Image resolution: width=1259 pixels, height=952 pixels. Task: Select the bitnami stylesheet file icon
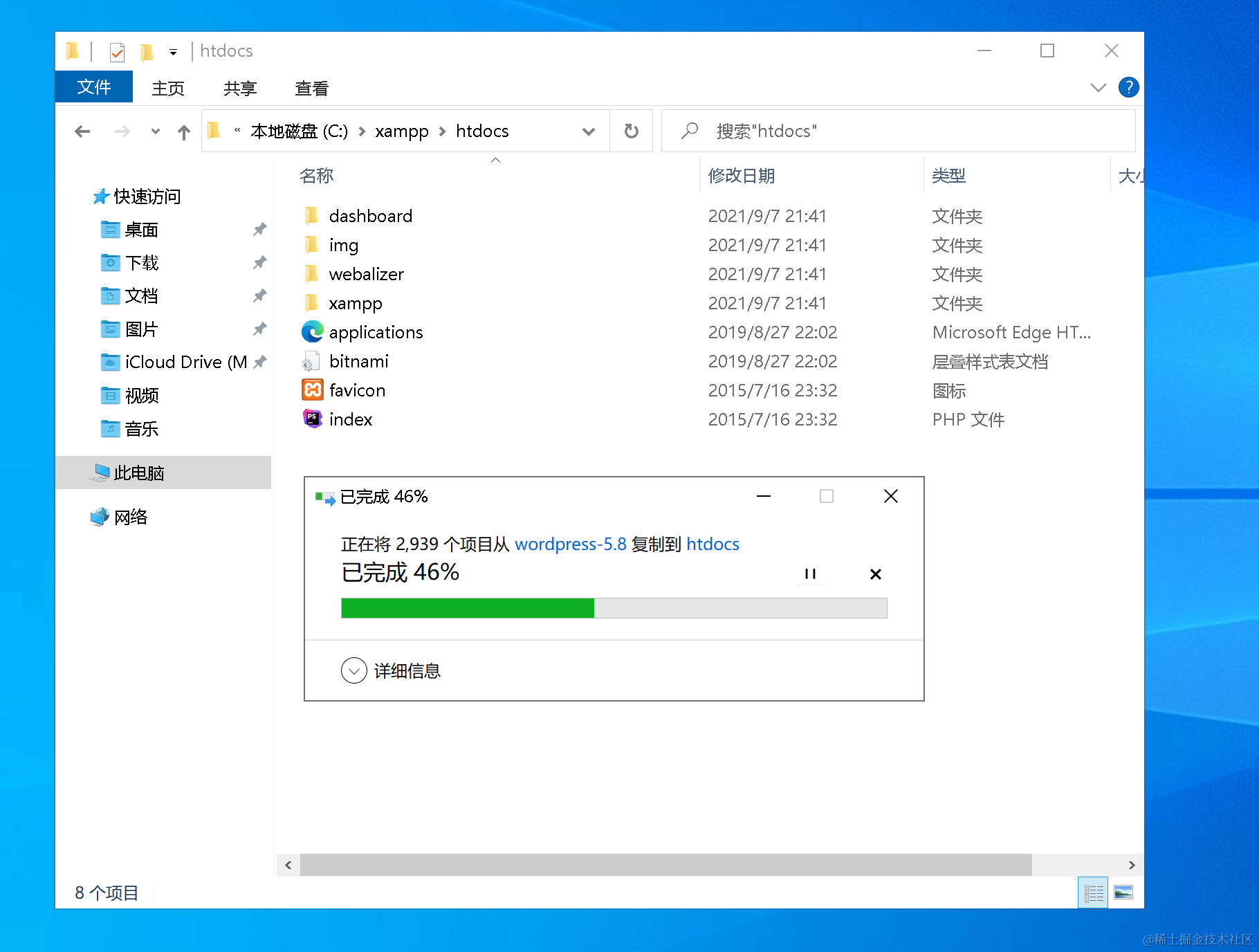click(x=311, y=361)
